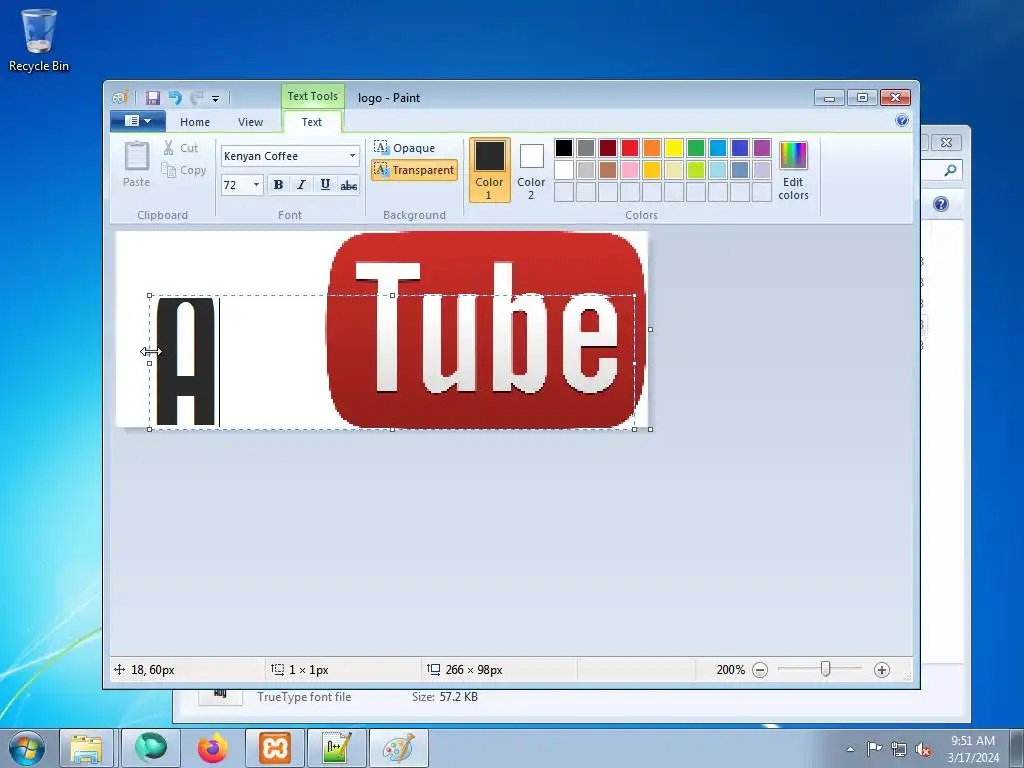
Task: Click help icon in background Explorer window
Action: click(940, 204)
